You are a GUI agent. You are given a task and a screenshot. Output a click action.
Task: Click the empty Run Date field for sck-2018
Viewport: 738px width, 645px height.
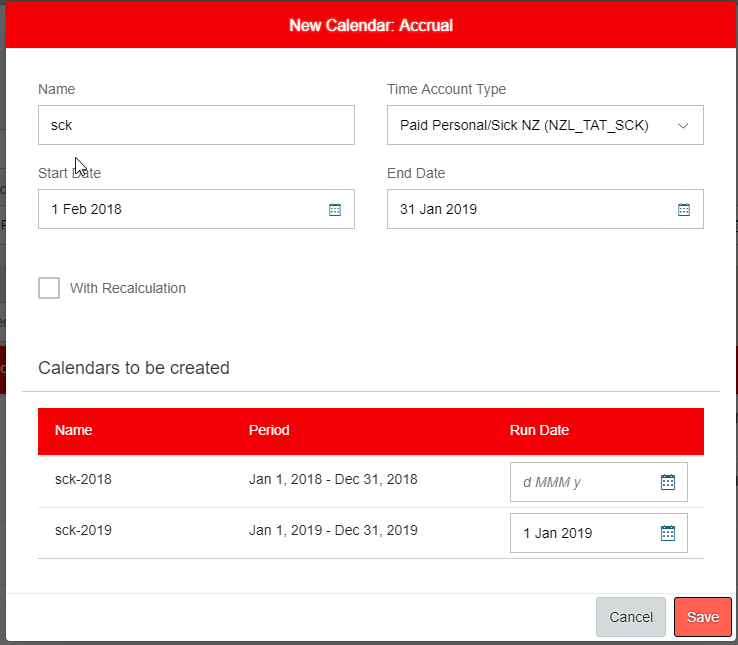click(x=599, y=482)
